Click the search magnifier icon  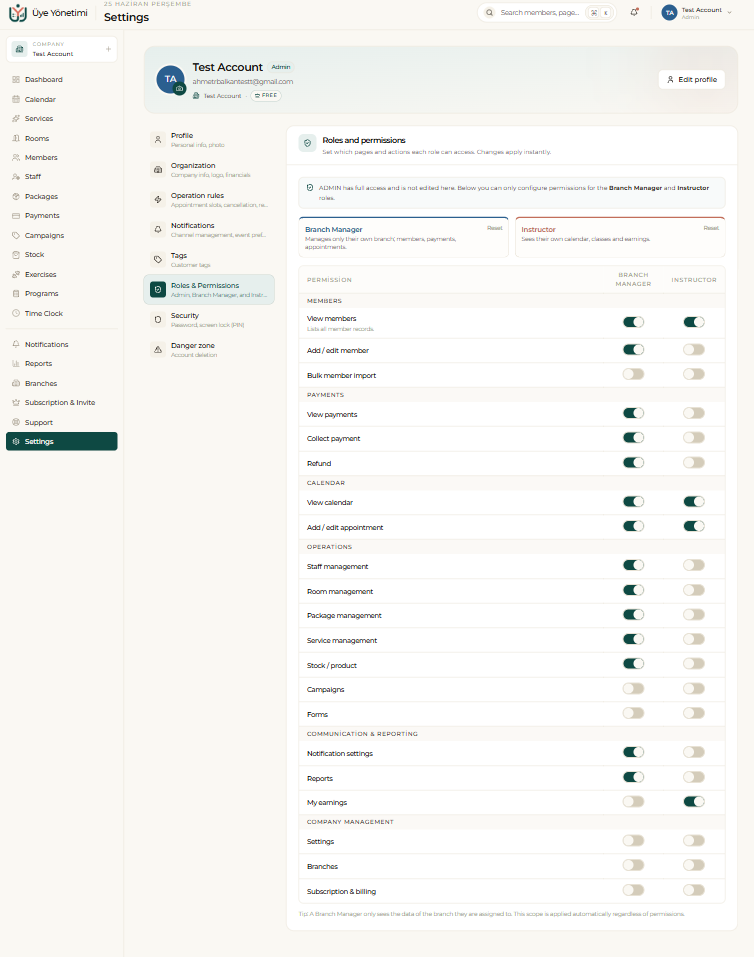pyautogui.click(x=489, y=12)
